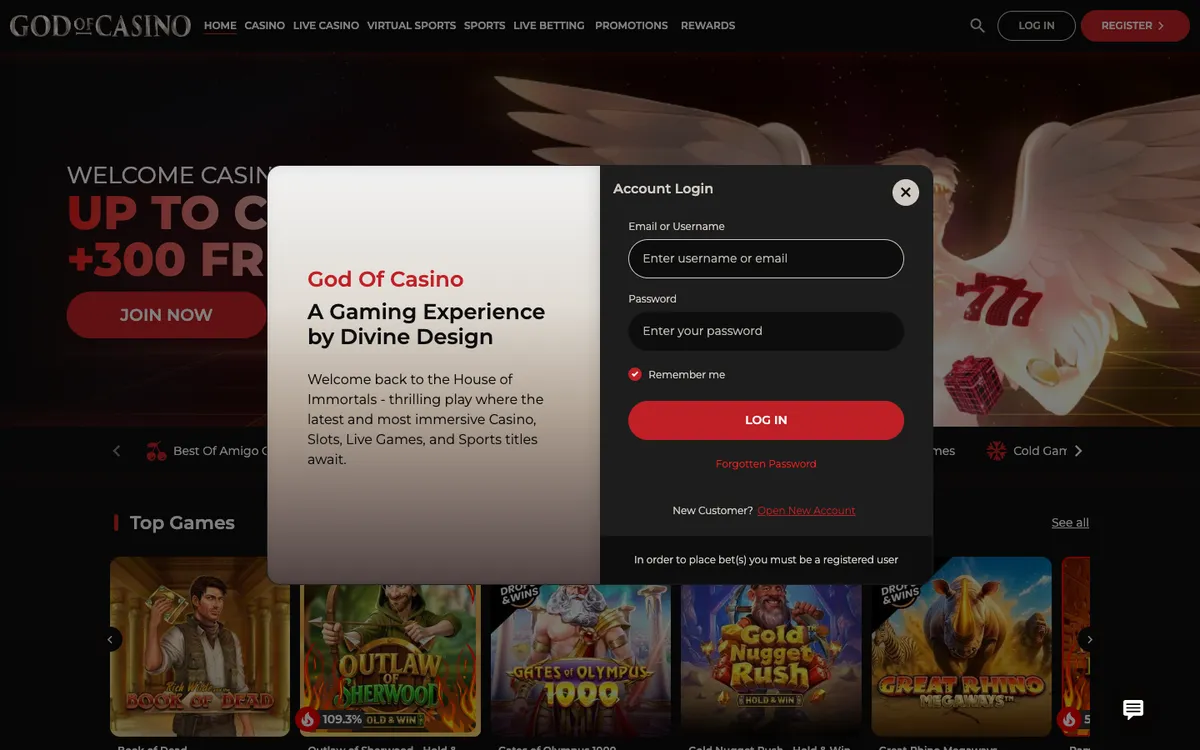Click the 109.3% value on Outlaw card
Screen dimensions: 1200x750
[x=342, y=719]
